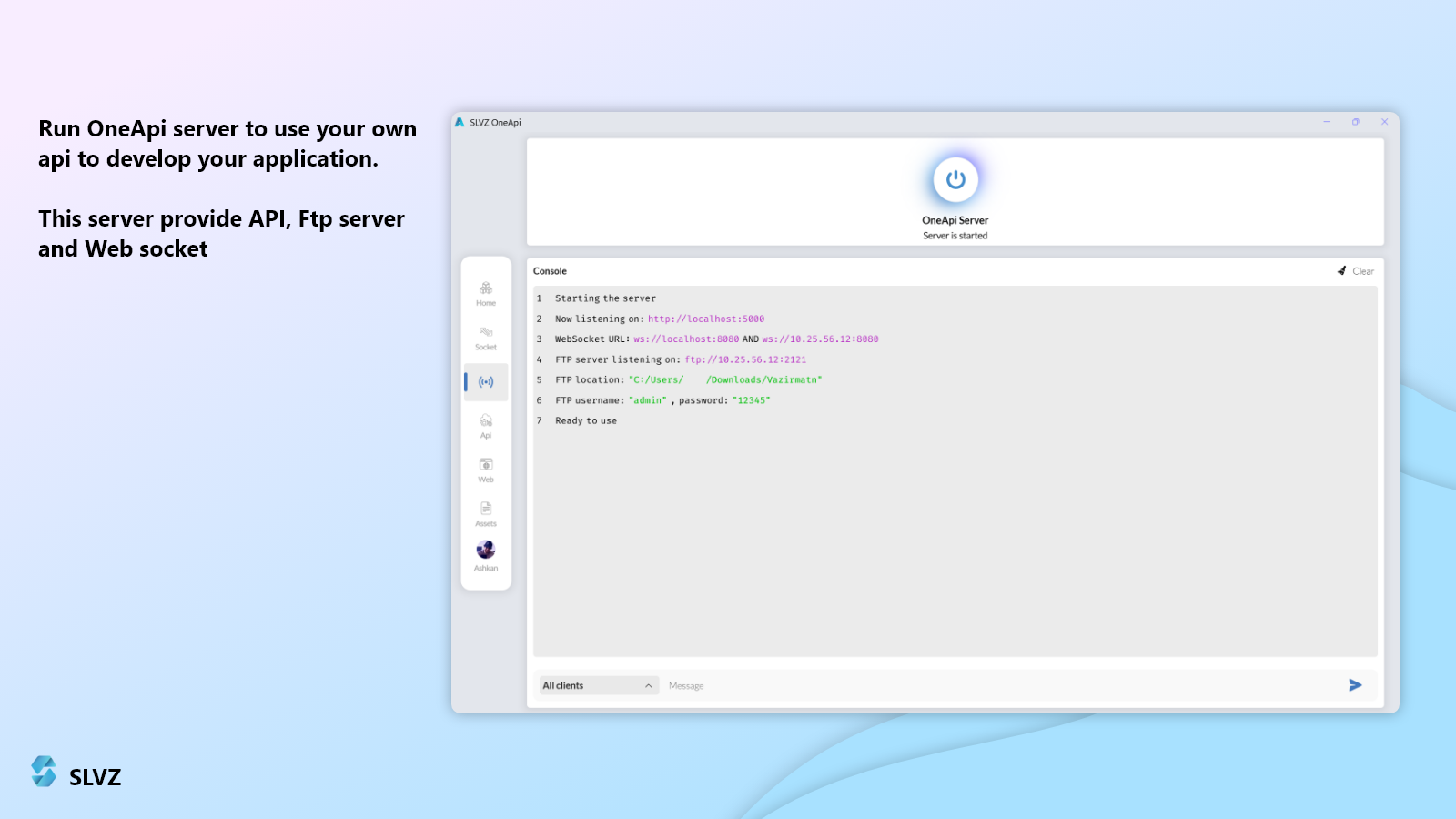
Task: Expand the All clients dropdown
Action: click(x=599, y=685)
